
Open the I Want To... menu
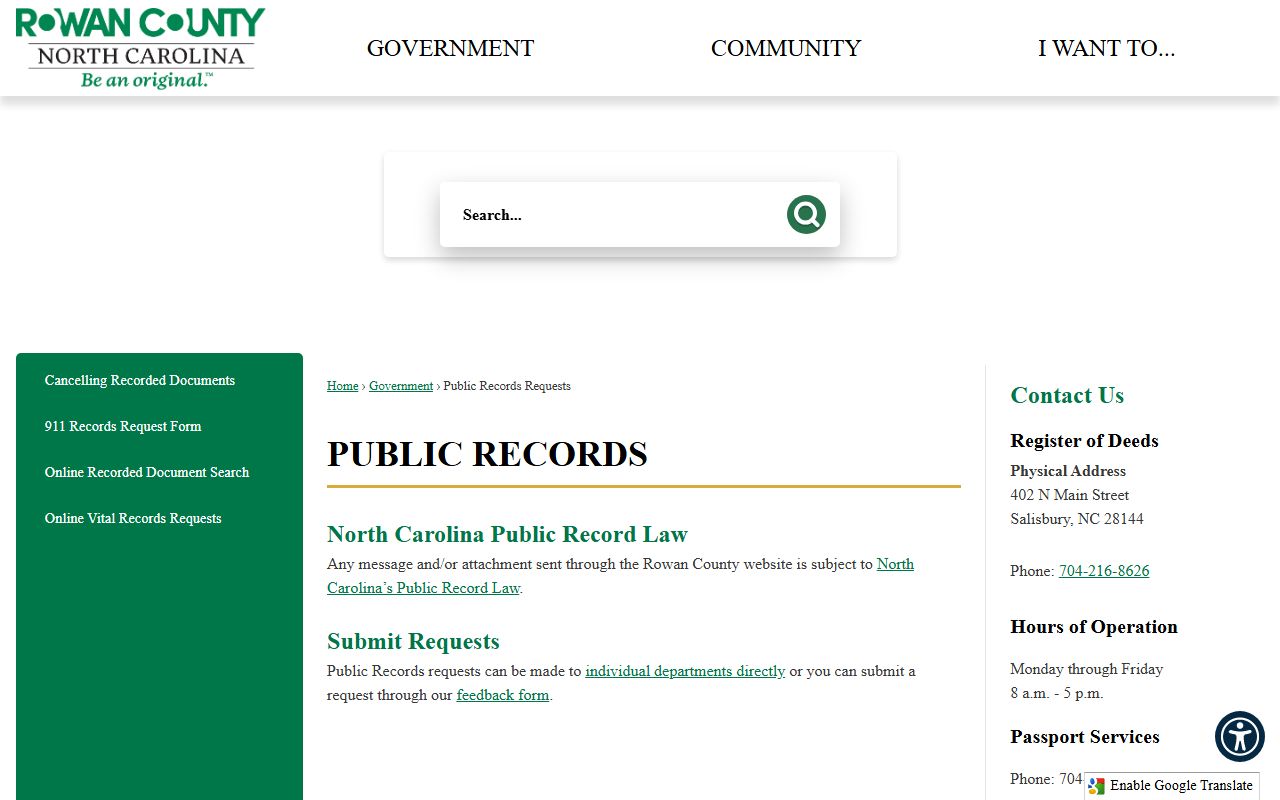tap(1106, 48)
